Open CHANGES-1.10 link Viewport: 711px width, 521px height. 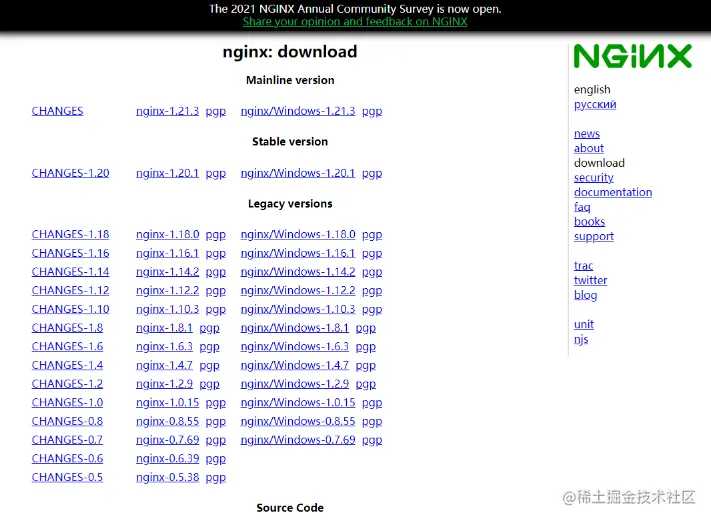point(70,309)
